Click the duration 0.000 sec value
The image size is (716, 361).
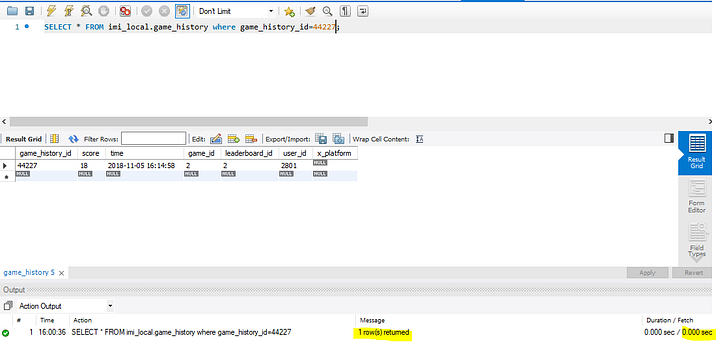pos(659,332)
